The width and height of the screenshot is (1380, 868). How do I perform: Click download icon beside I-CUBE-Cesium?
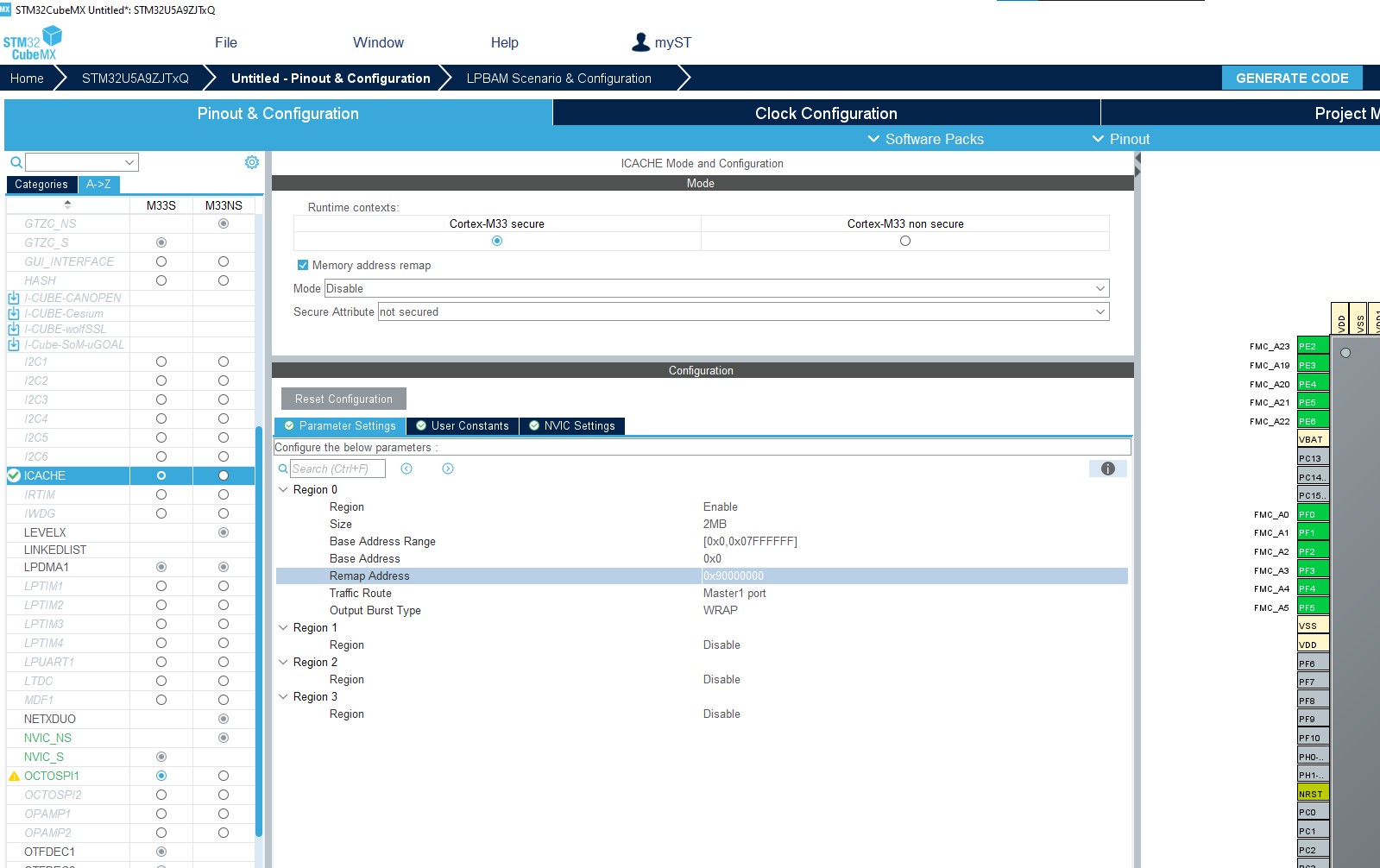(14, 313)
